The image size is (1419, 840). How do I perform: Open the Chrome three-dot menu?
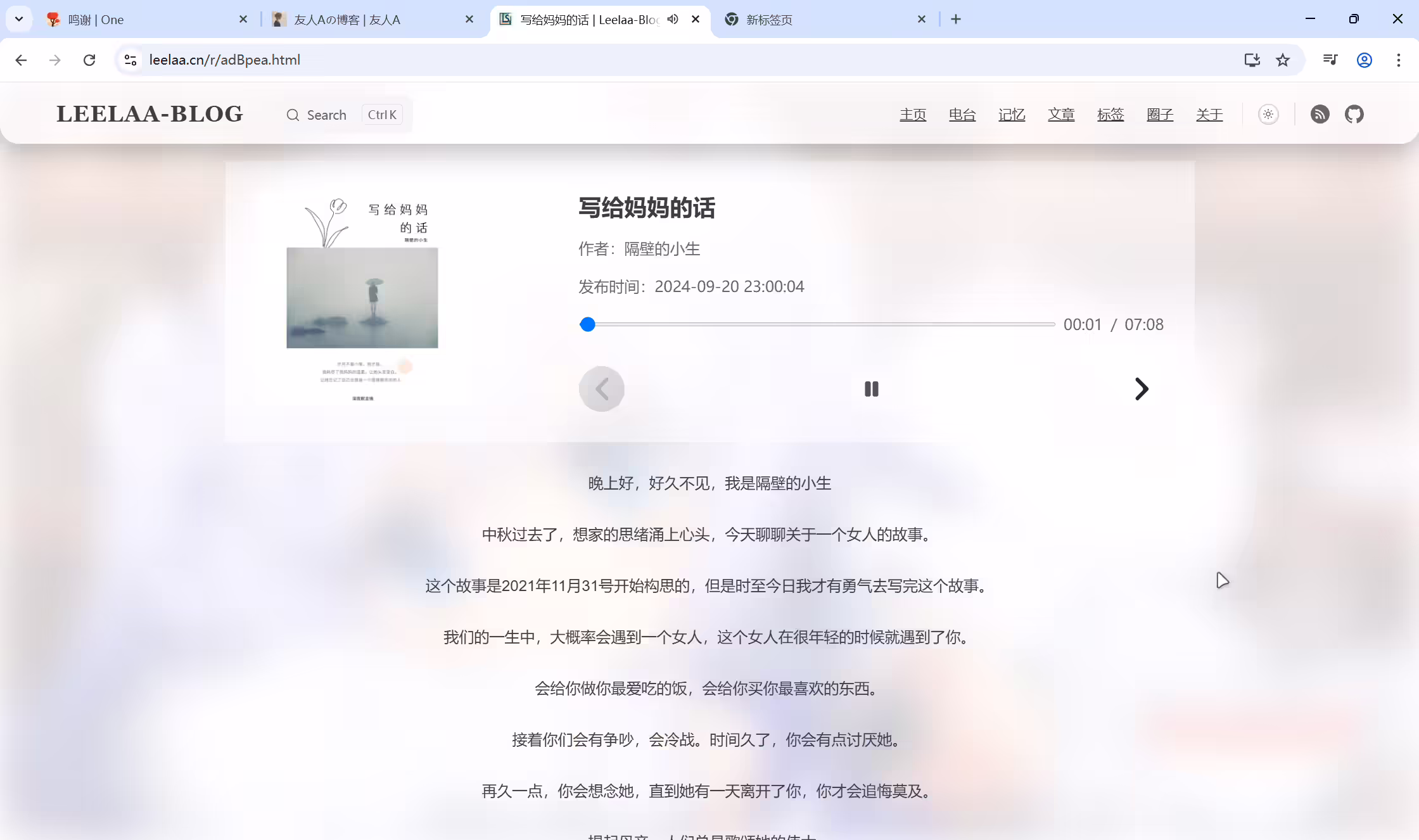click(x=1399, y=60)
